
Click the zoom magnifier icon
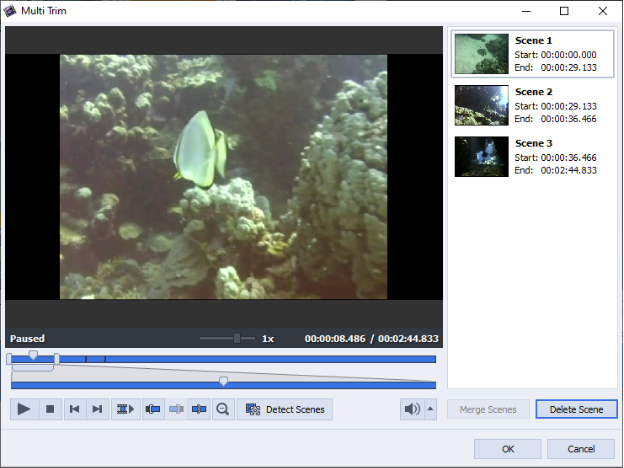pos(223,409)
